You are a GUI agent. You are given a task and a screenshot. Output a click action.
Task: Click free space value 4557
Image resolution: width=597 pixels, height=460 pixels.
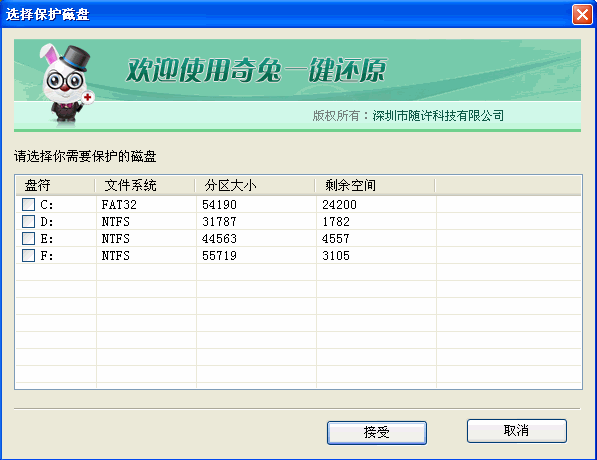click(x=336, y=239)
